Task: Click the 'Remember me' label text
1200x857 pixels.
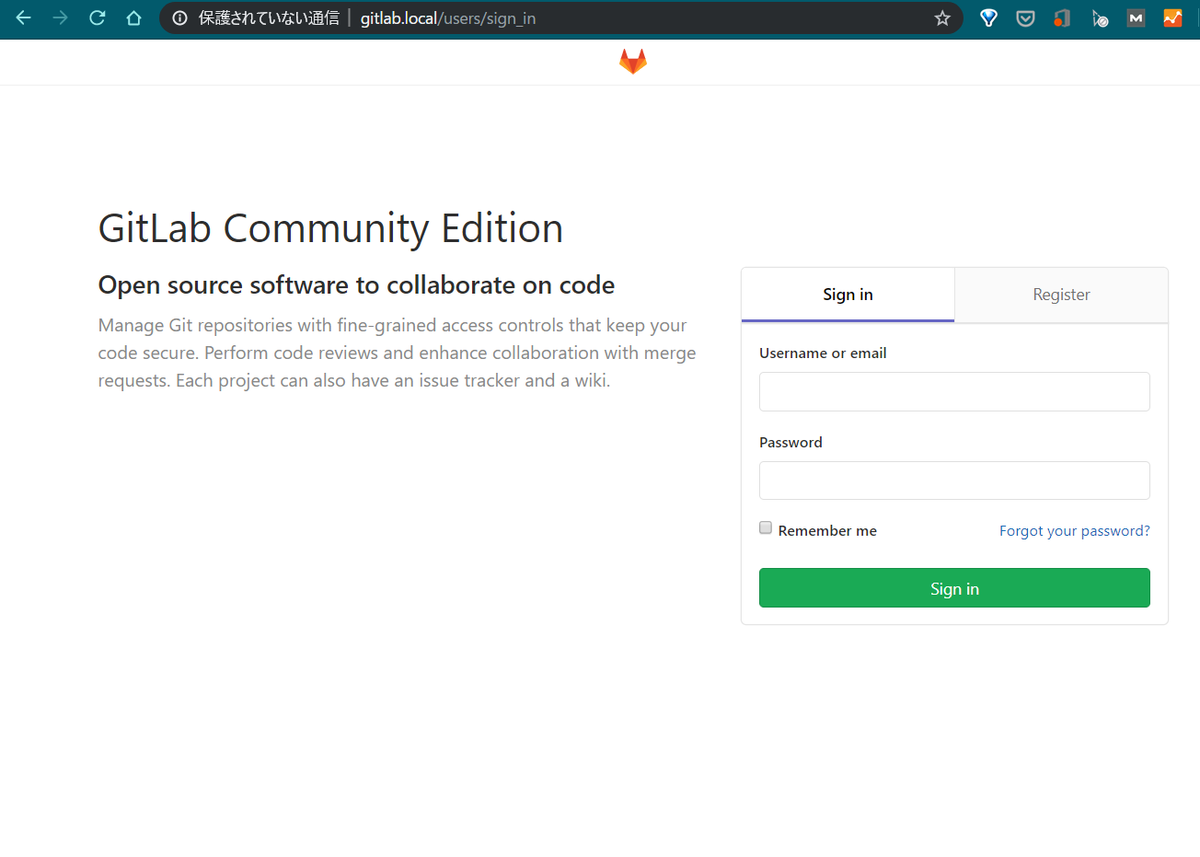Action: click(x=827, y=531)
